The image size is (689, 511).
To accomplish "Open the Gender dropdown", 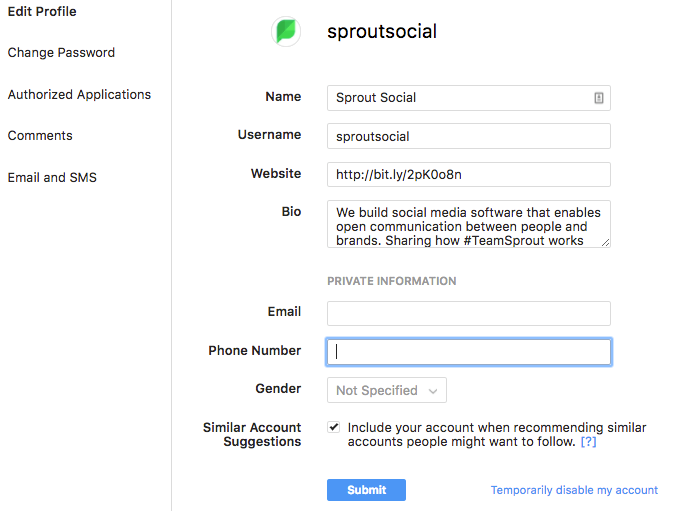I will click(x=386, y=390).
